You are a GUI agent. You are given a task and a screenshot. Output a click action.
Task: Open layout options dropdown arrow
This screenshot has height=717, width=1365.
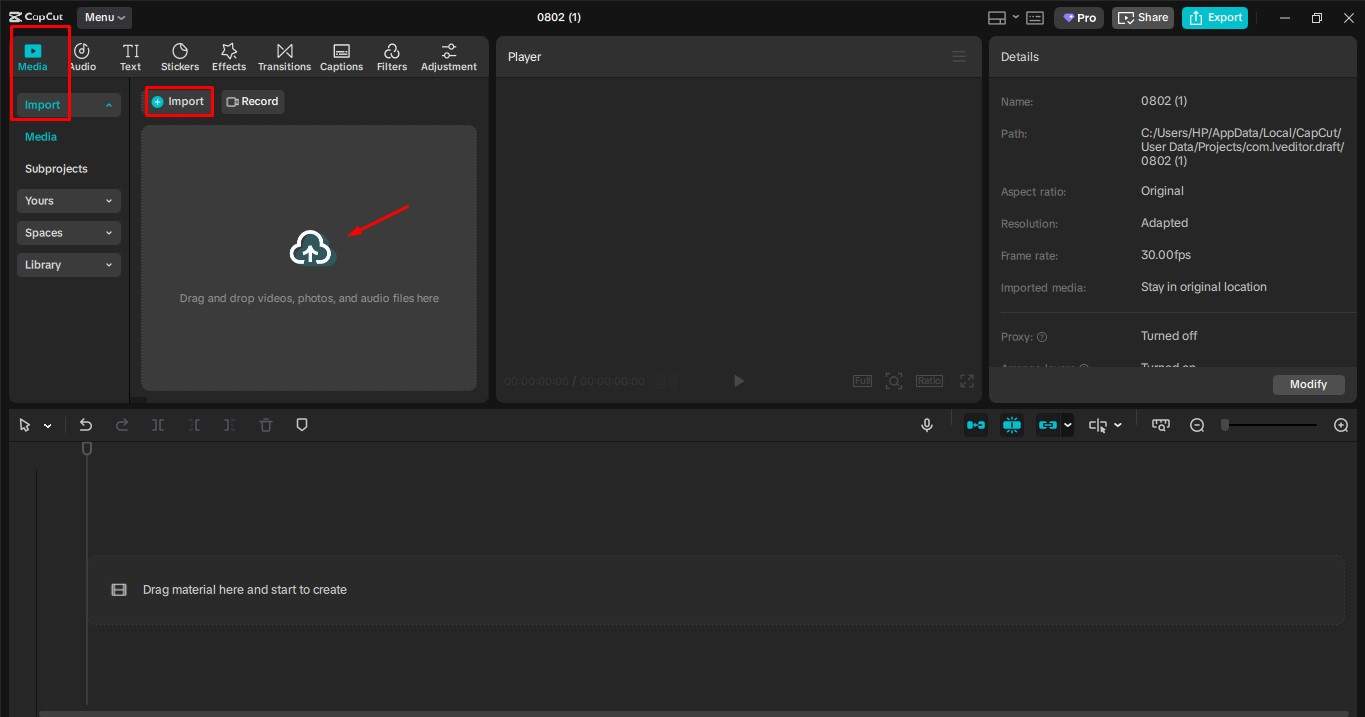point(1016,17)
